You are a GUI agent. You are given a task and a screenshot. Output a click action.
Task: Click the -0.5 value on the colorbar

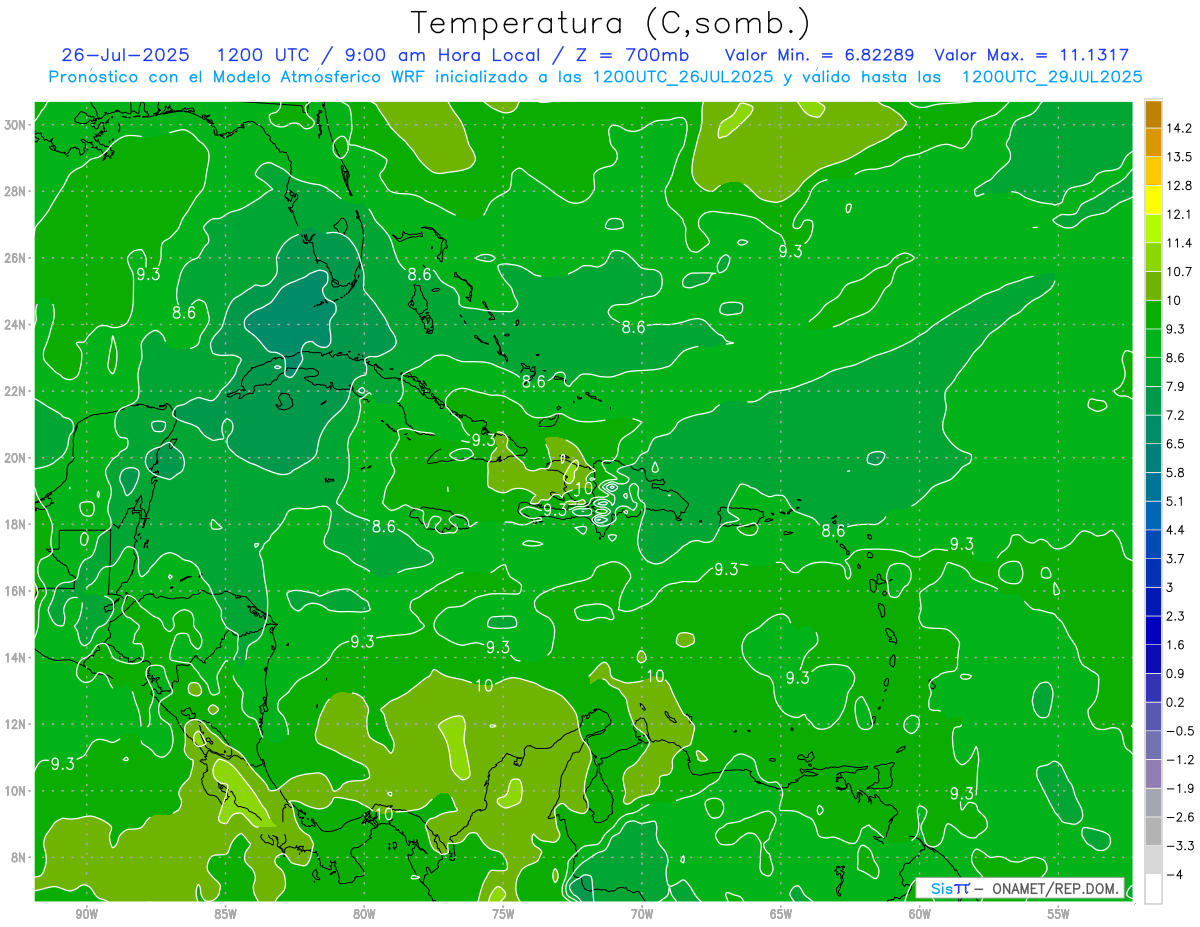[1180, 731]
